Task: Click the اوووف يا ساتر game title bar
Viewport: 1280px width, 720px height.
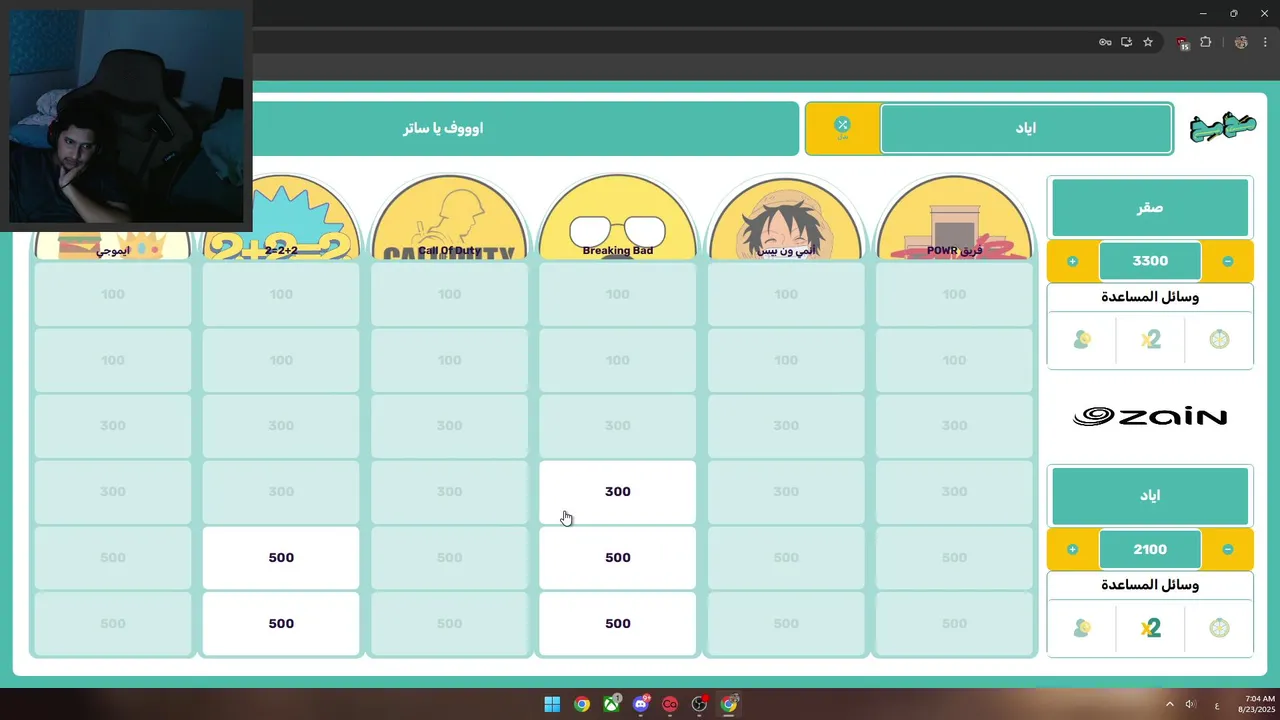Action: tap(443, 128)
